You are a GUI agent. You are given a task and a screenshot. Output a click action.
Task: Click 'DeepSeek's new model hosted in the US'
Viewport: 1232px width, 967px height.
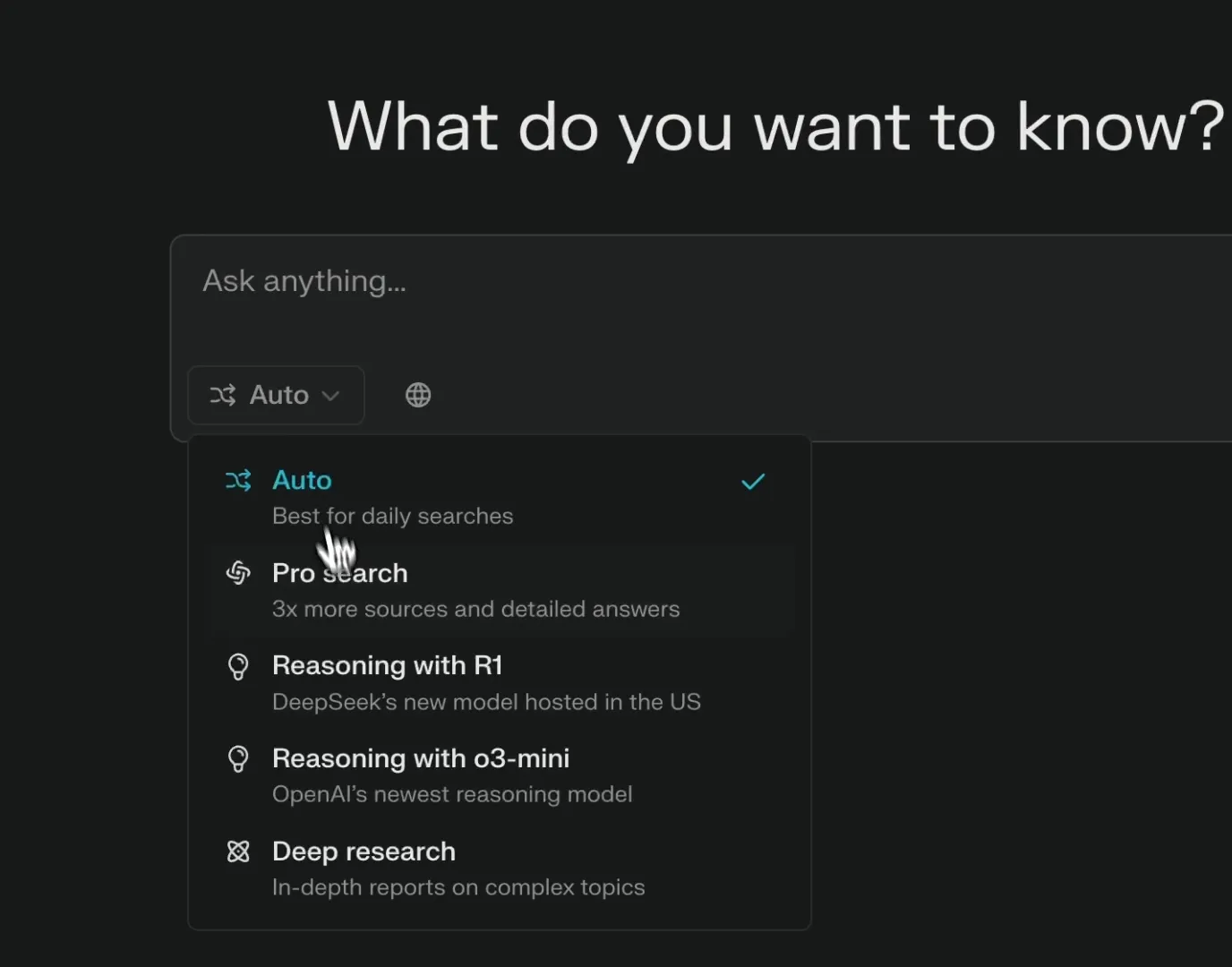(486, 702)
